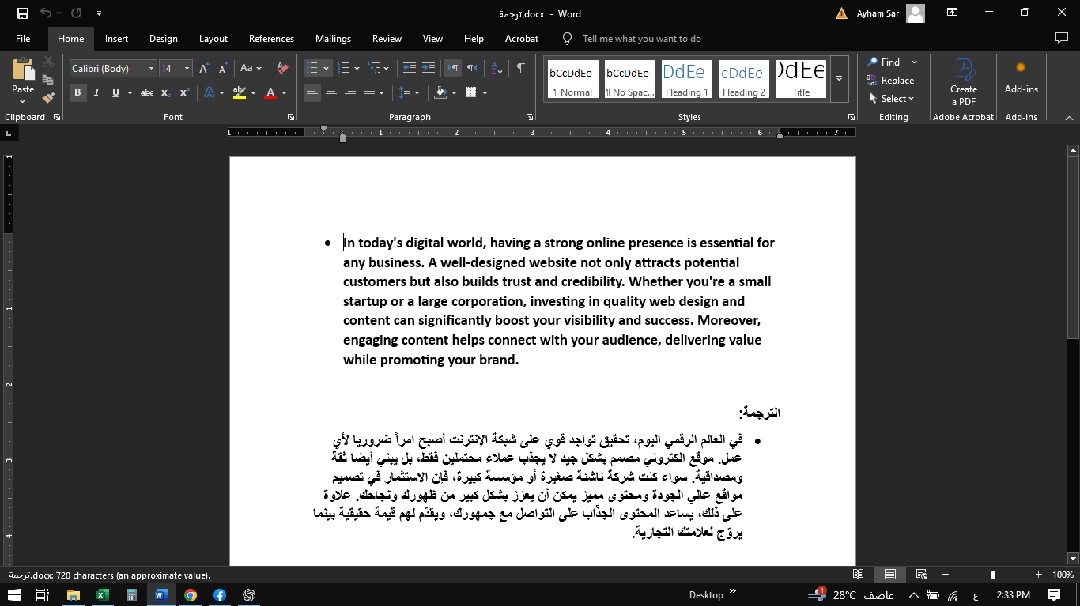The height and width of the screenshot is (606, 1080).
Task: Click the Replace icon in Editing
Action: pos(890,80)
